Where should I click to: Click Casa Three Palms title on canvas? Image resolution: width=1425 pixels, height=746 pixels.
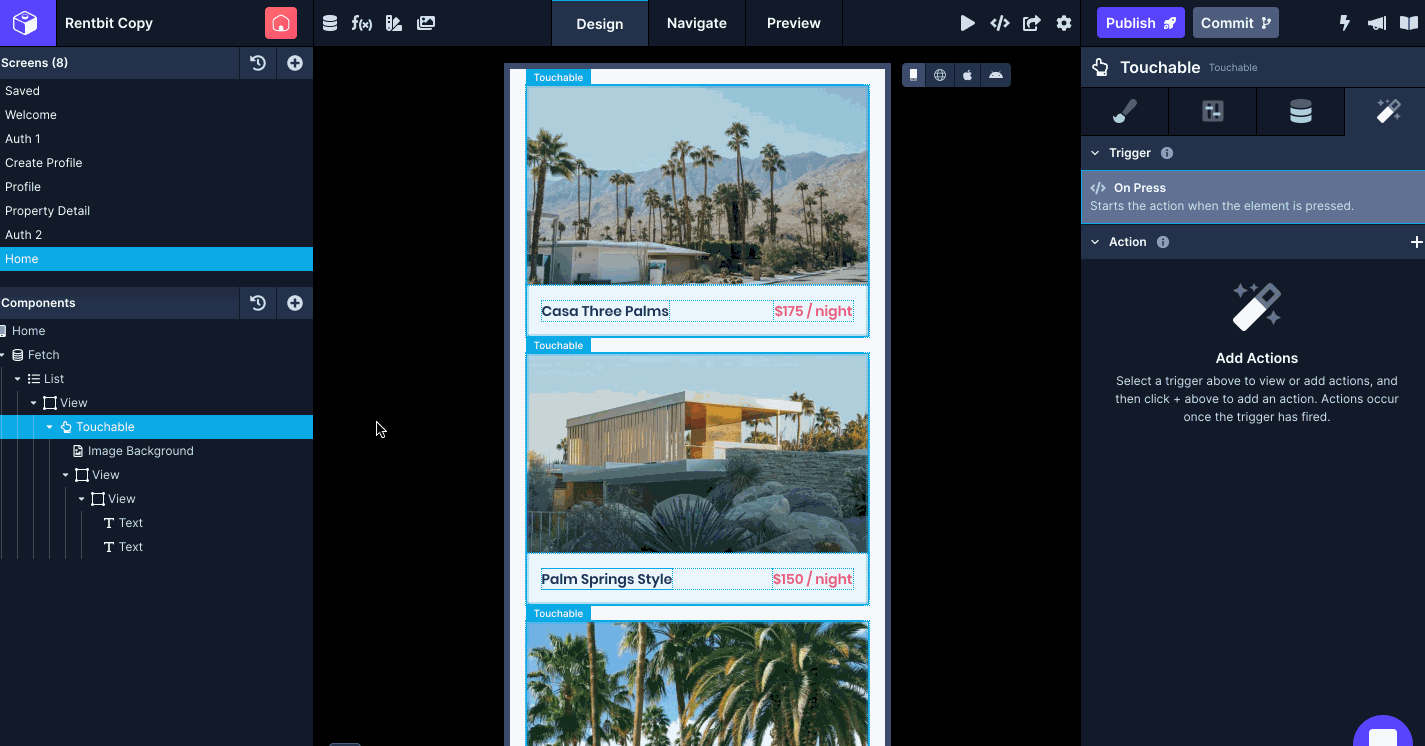point(605,311)
